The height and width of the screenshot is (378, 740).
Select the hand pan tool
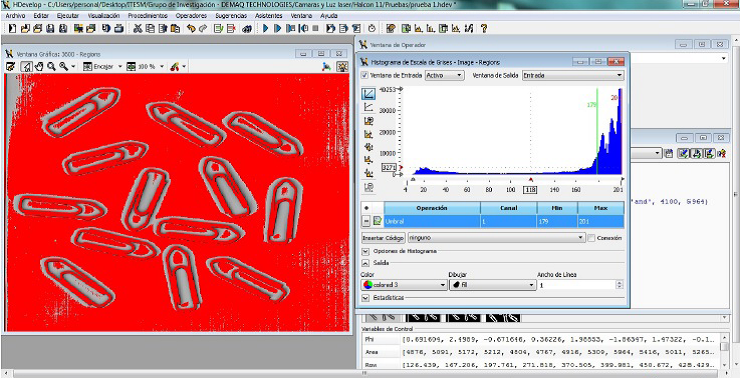[x=39, y=67]
